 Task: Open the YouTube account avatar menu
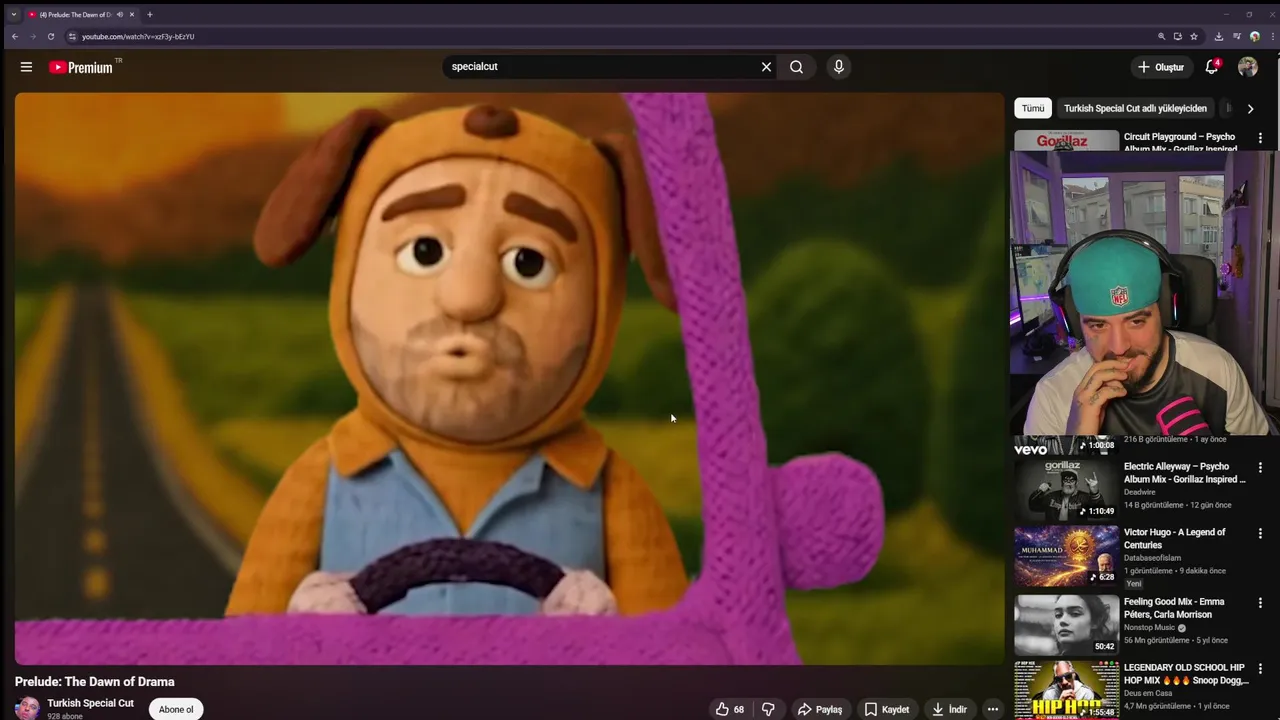pos(1248,67)
